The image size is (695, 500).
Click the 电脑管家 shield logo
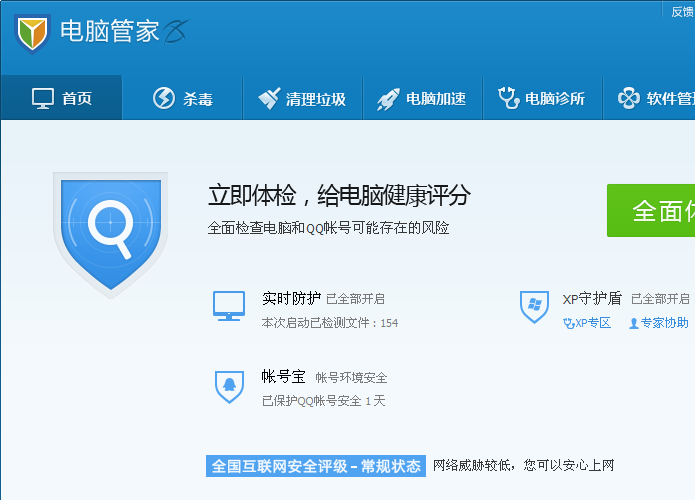coord(33,33)
